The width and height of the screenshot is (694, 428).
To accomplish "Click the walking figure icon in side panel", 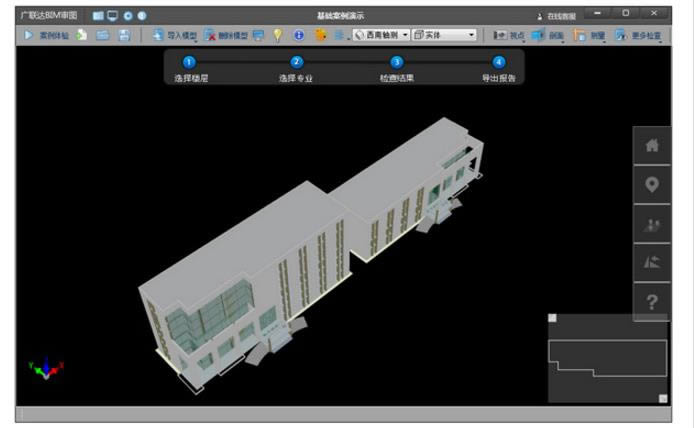I will point(652,224).
